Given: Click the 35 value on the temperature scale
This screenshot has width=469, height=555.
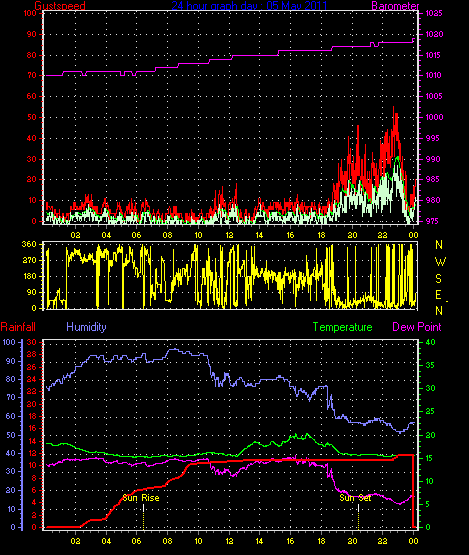Looking at the screenshot, I should click(430, 365).
